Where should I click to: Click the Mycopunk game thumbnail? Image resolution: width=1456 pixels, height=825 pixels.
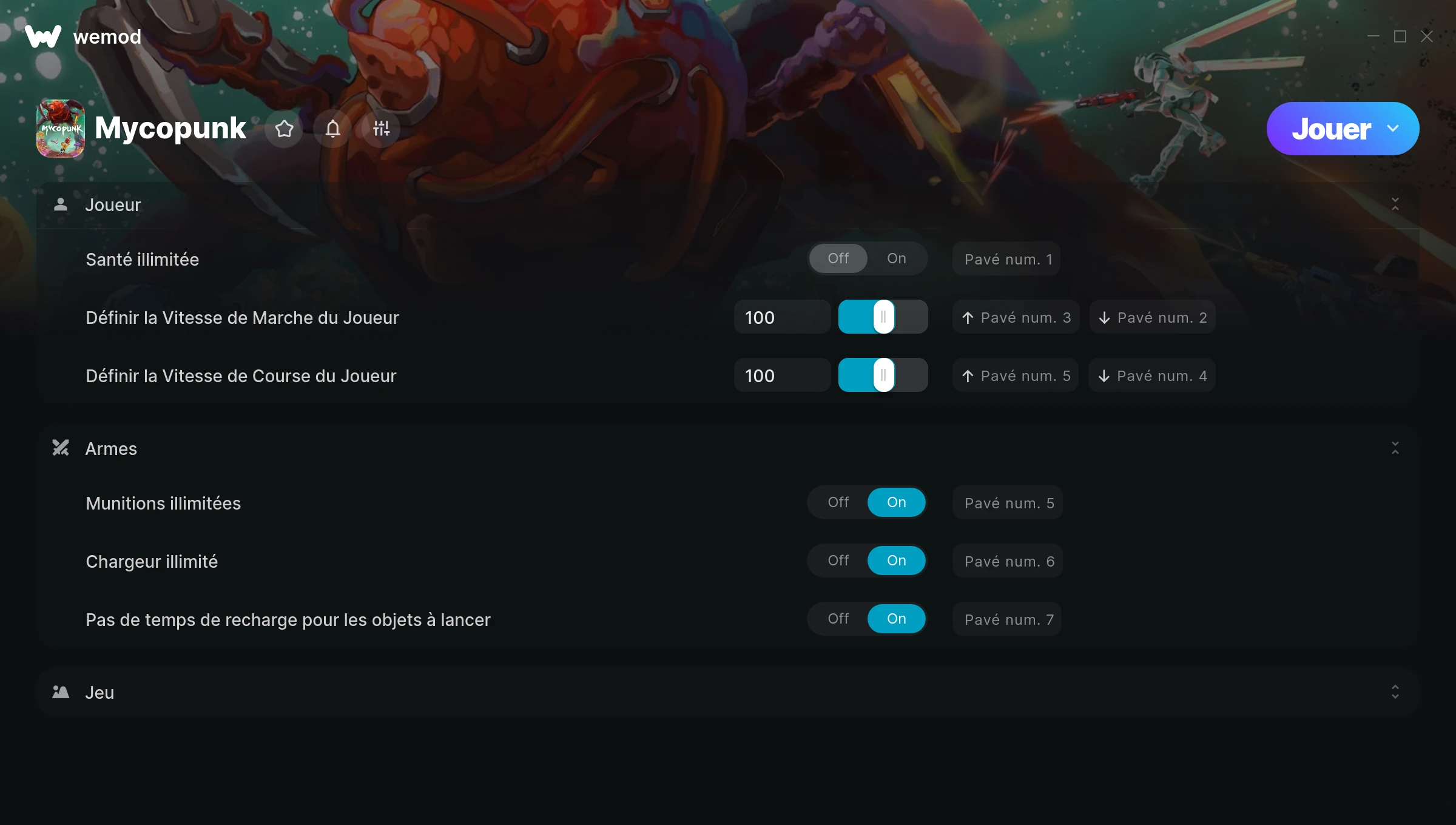pyautogui.click(x=61, y=129)
